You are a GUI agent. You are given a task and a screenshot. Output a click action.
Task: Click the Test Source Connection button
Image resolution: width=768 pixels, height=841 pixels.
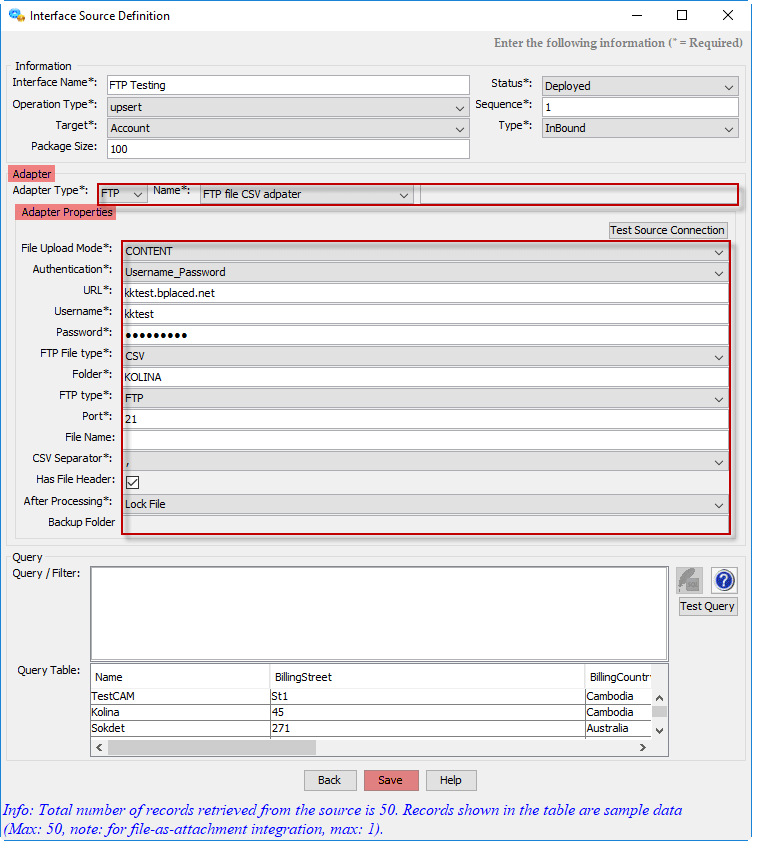667,230
